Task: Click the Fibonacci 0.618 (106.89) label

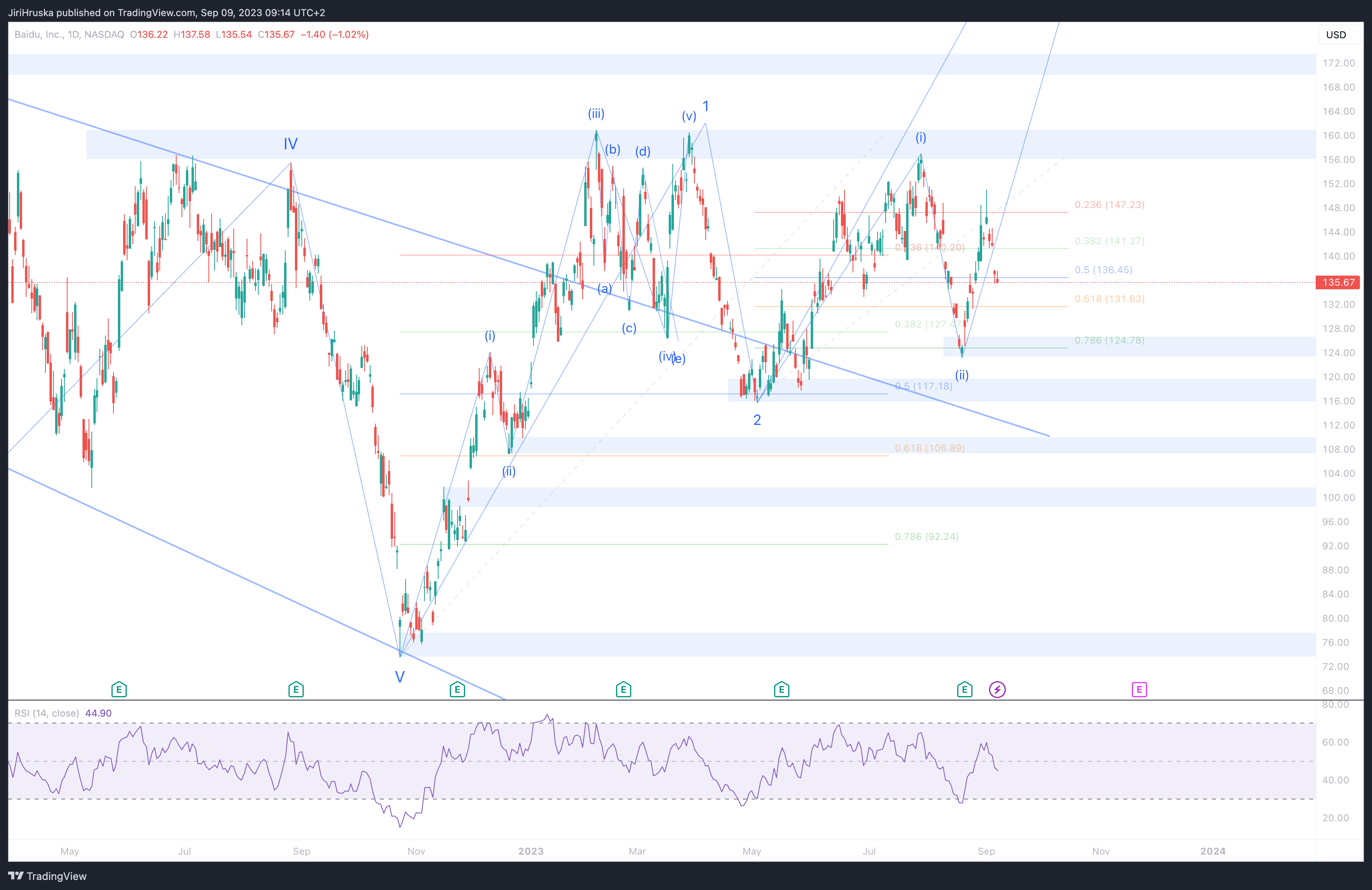Action: coord(929,448)
